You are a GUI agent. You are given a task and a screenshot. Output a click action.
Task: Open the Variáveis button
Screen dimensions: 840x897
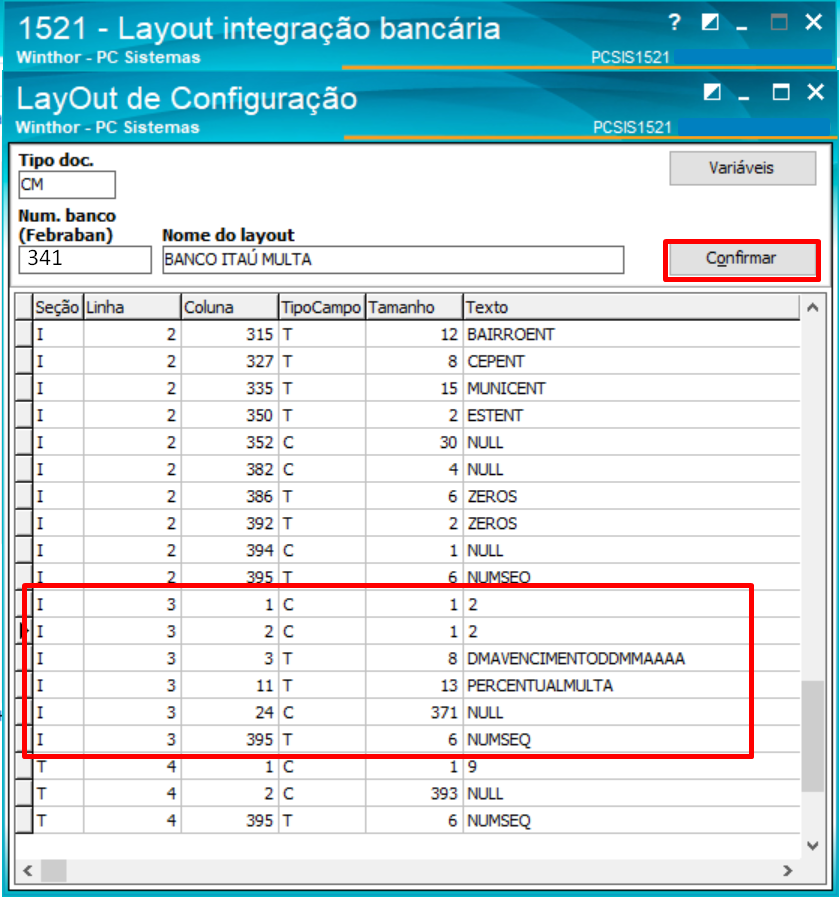coord(742,168)
